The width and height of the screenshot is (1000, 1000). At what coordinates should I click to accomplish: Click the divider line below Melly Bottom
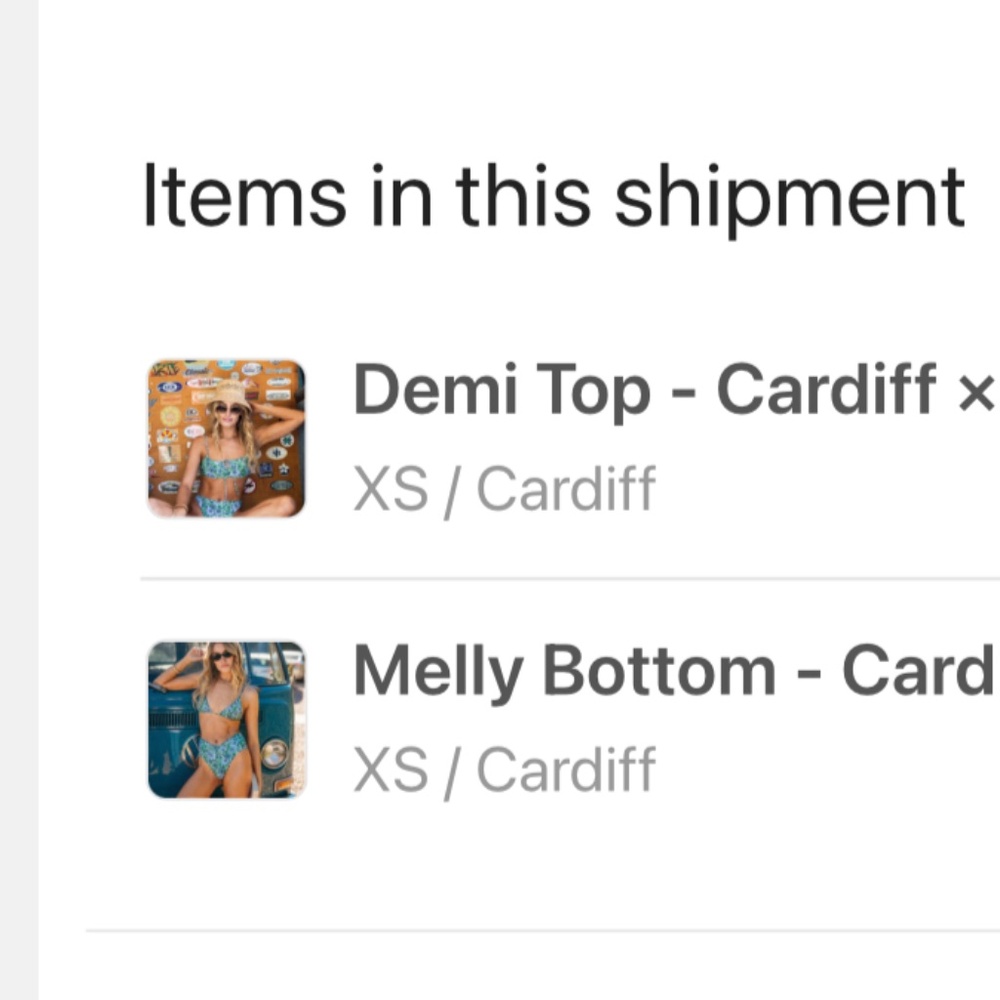click(540, 931)
